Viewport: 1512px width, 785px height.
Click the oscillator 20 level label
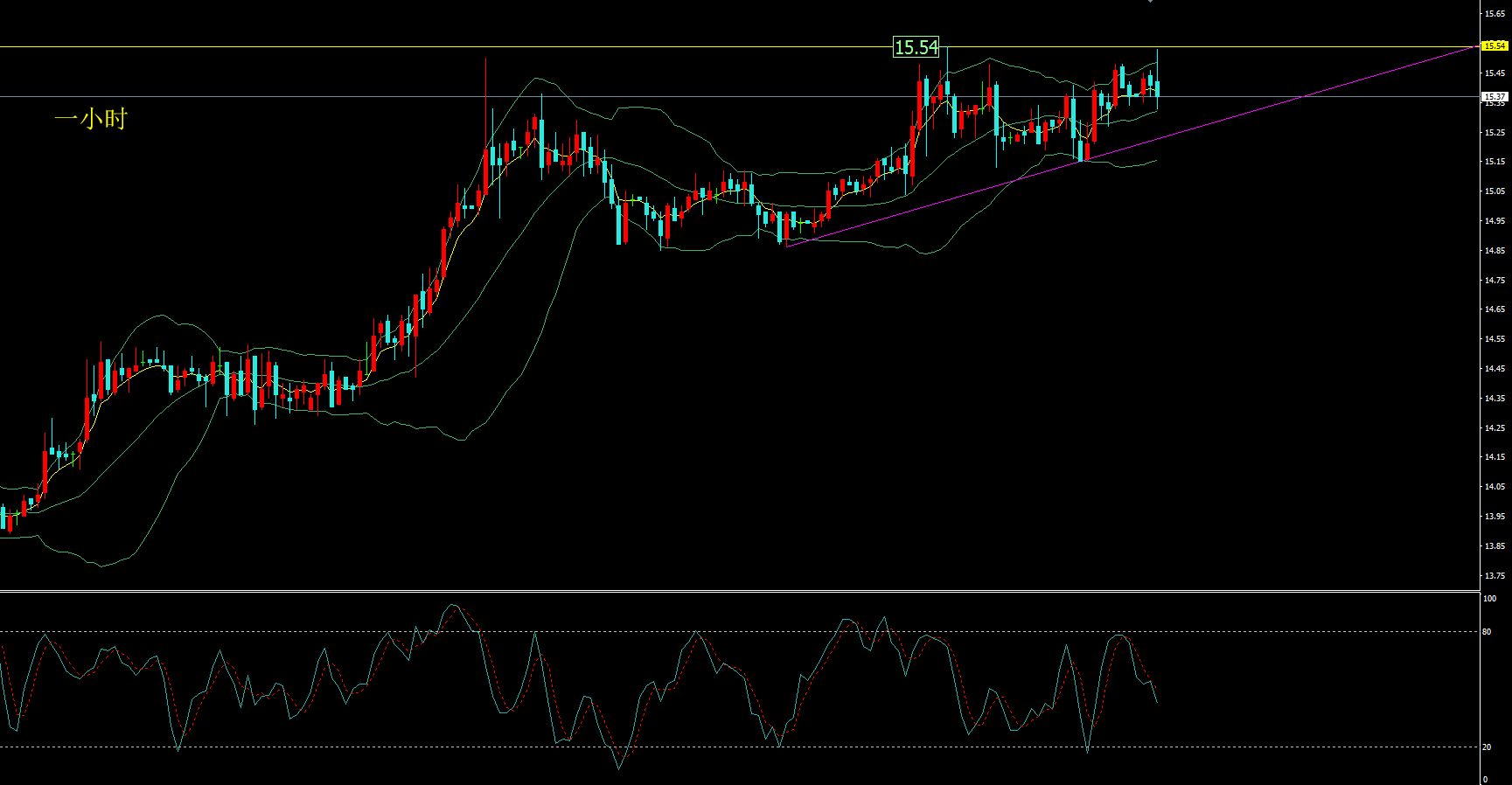(1488, 747)
